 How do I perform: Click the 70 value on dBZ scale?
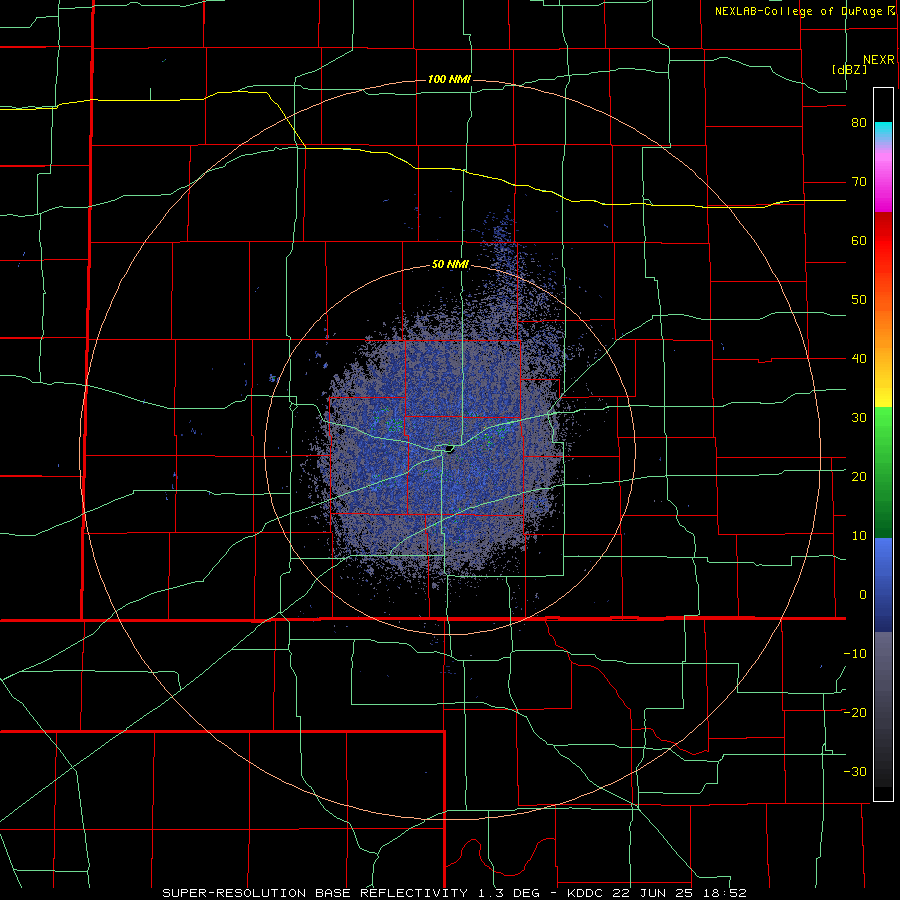(x=859, y=182)
